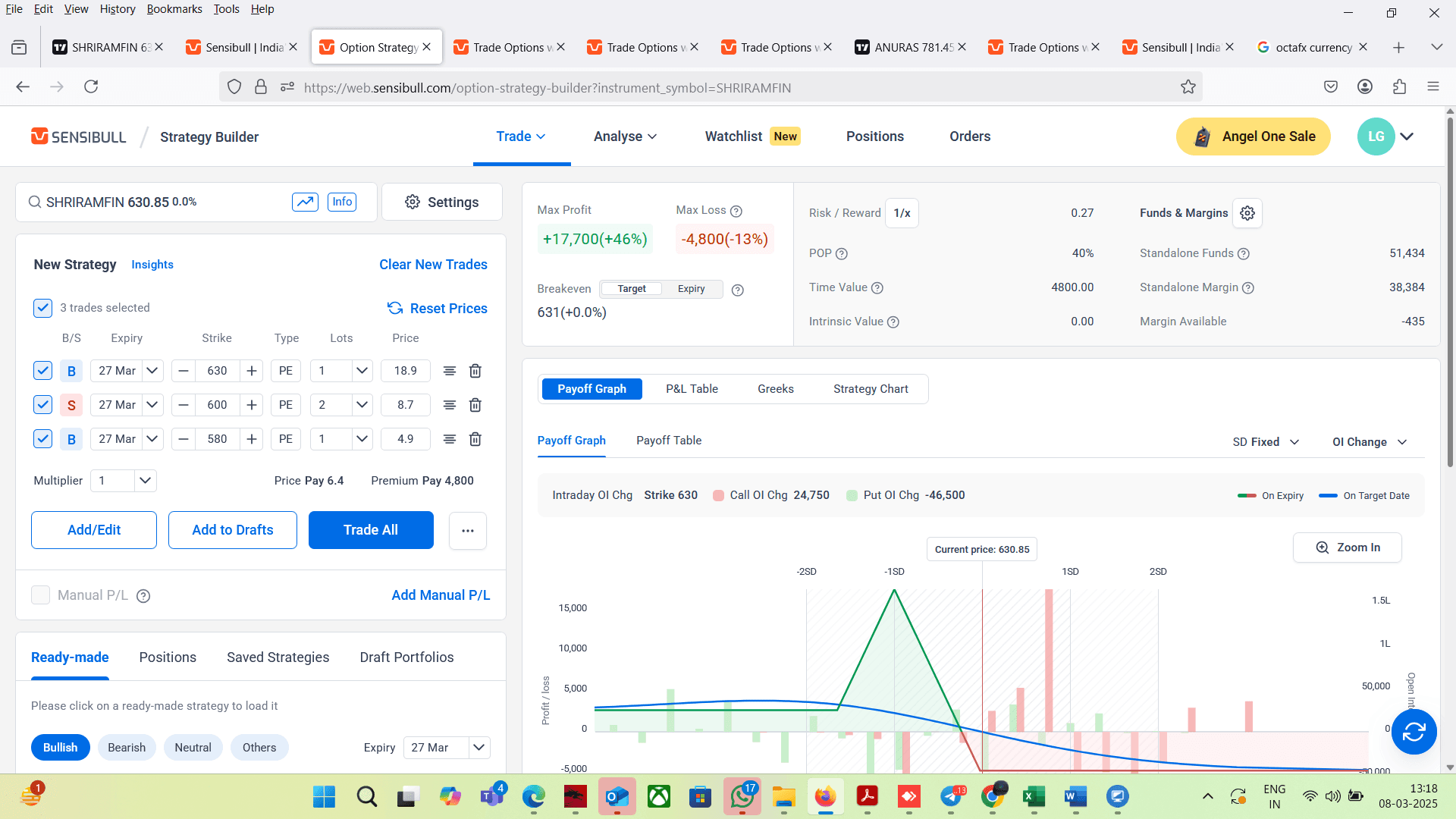Toggle the 3 trades selected checkbox

[x=42, y=308]
